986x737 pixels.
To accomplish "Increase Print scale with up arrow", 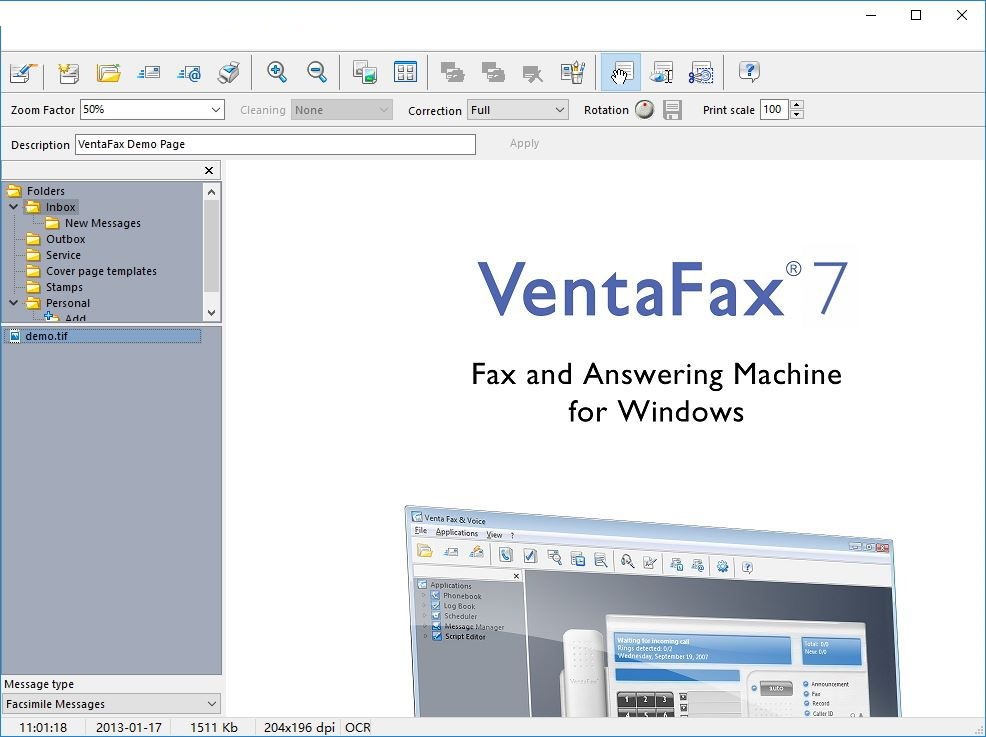I will point(797,105).
